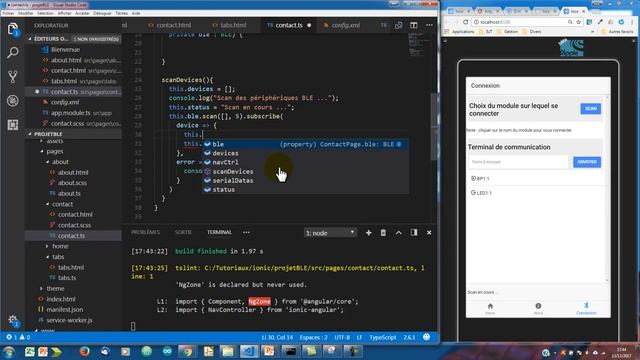Open the Source Control view
640x360 pixels.
[x=13, y=76]
